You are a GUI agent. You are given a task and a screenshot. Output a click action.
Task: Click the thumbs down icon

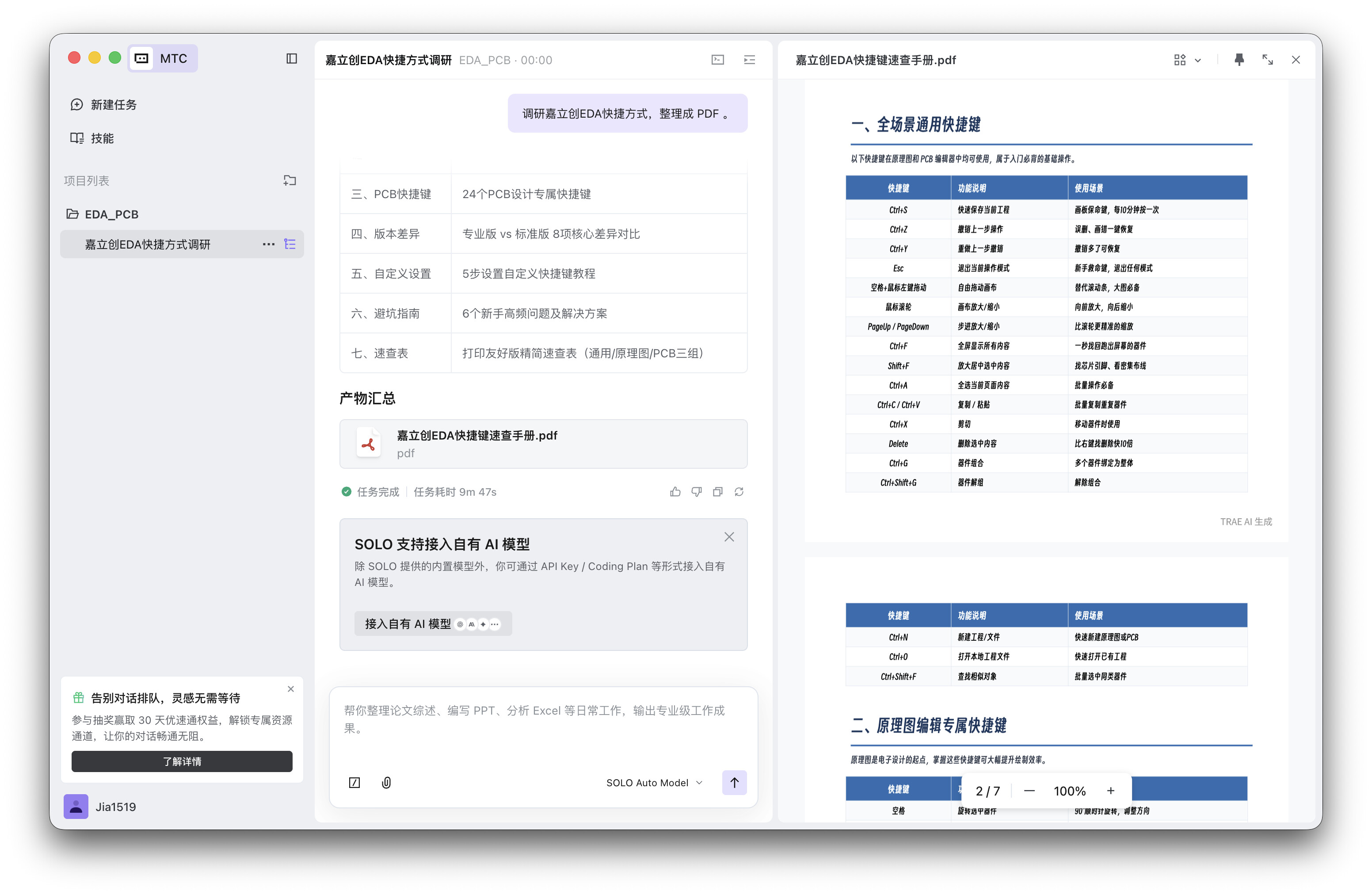(696, 492)
